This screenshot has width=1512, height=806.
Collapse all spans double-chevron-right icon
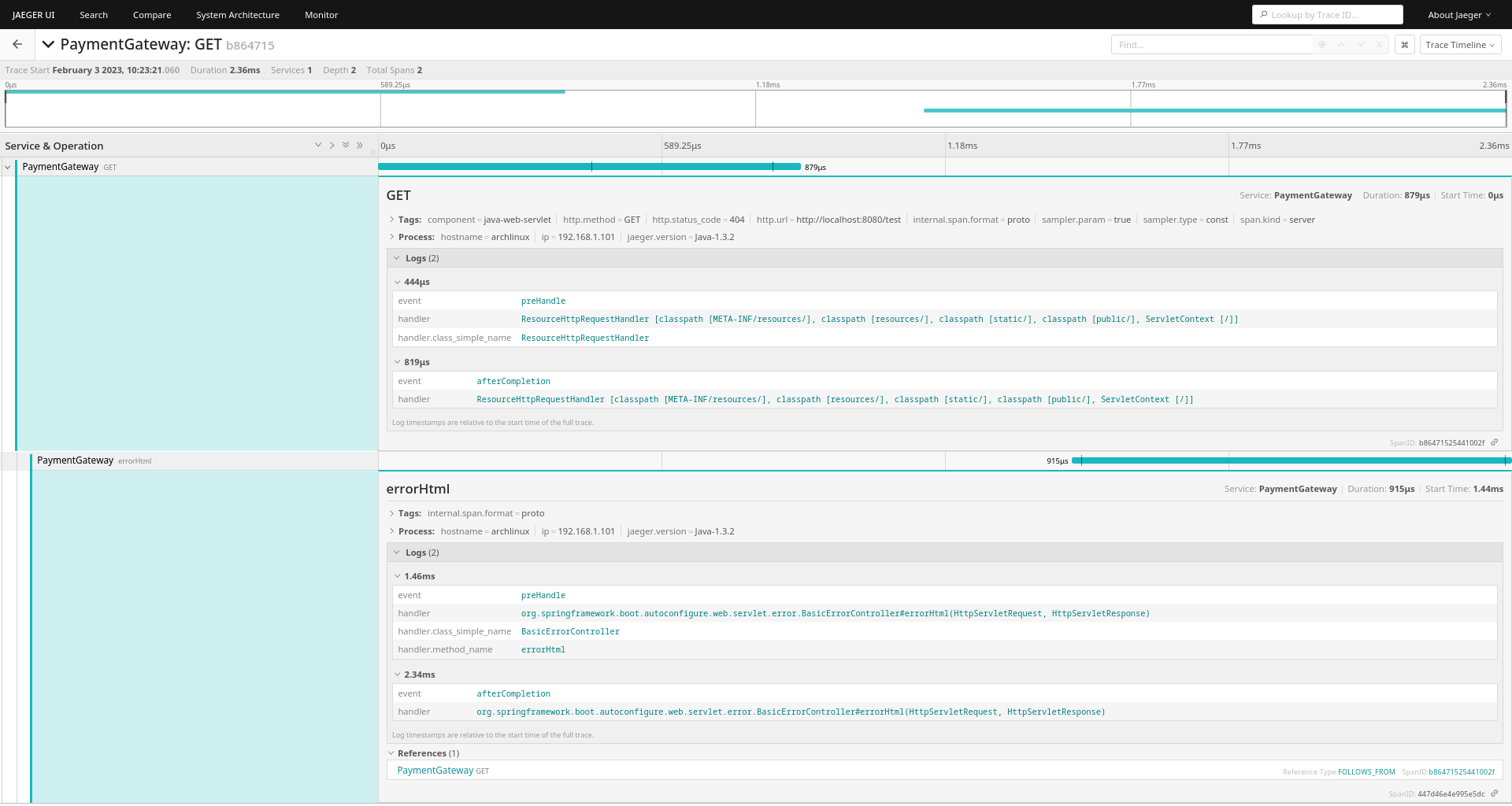[x=360, y=145]
